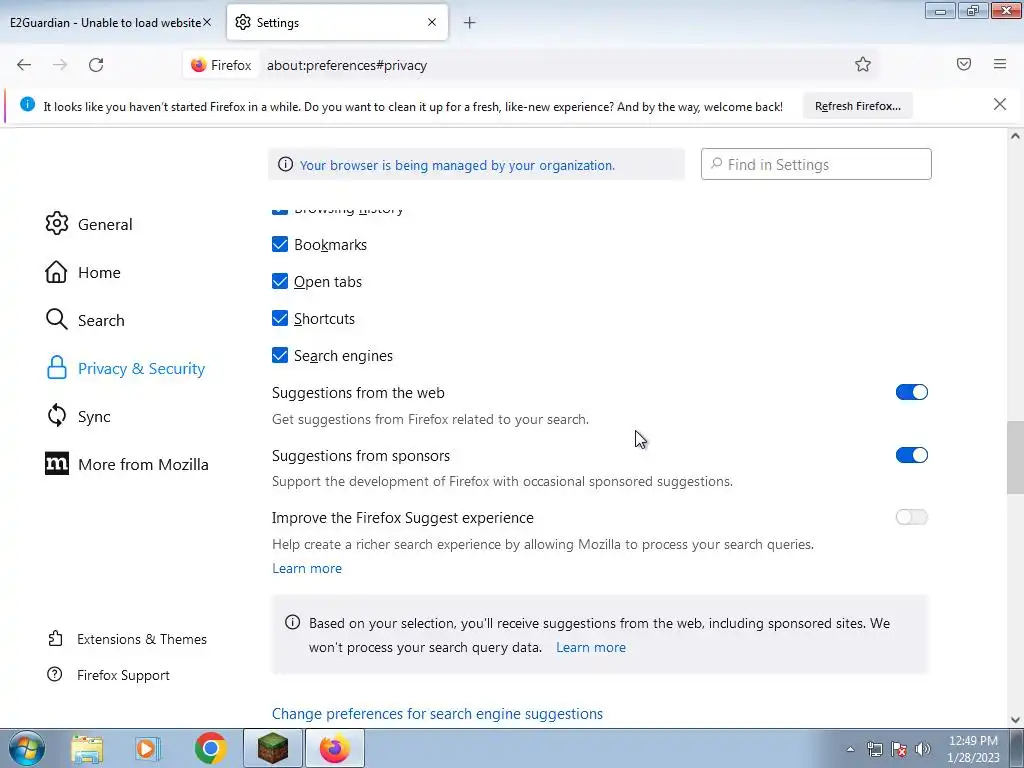This screenshot has height=768, width=1024.
Task: Click the General gear icon
Action: (x=57, y=223)
